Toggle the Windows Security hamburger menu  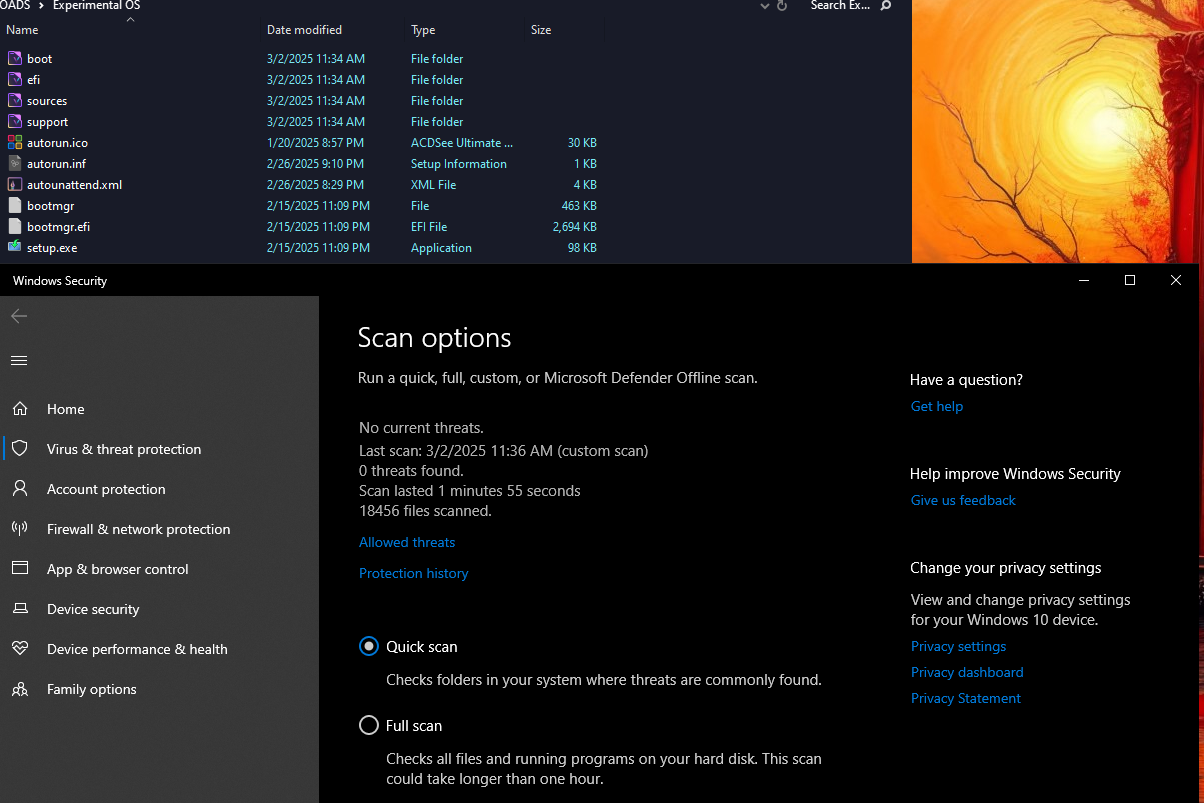19,360
